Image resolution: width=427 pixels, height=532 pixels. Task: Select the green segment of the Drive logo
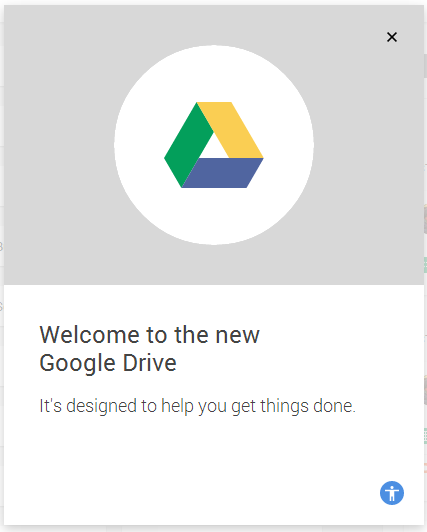click(187, 144)
